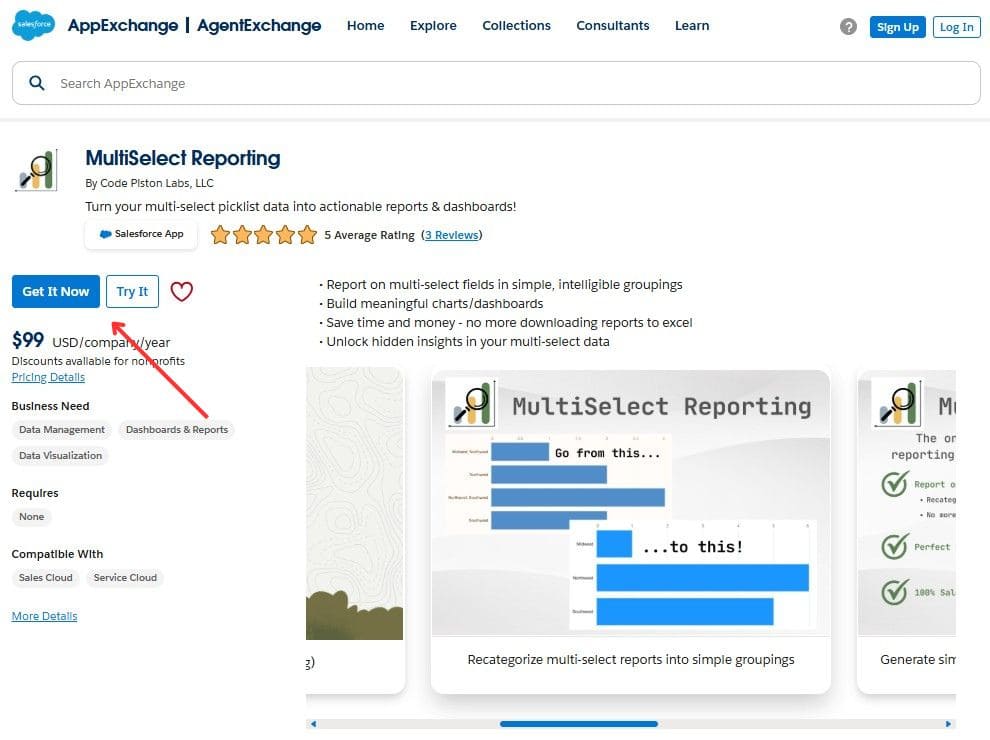Image resolution: width=990 pixels, height=740 pixels.
Task: Click the Salesforce App badge icon
Action: pos(106,234)
